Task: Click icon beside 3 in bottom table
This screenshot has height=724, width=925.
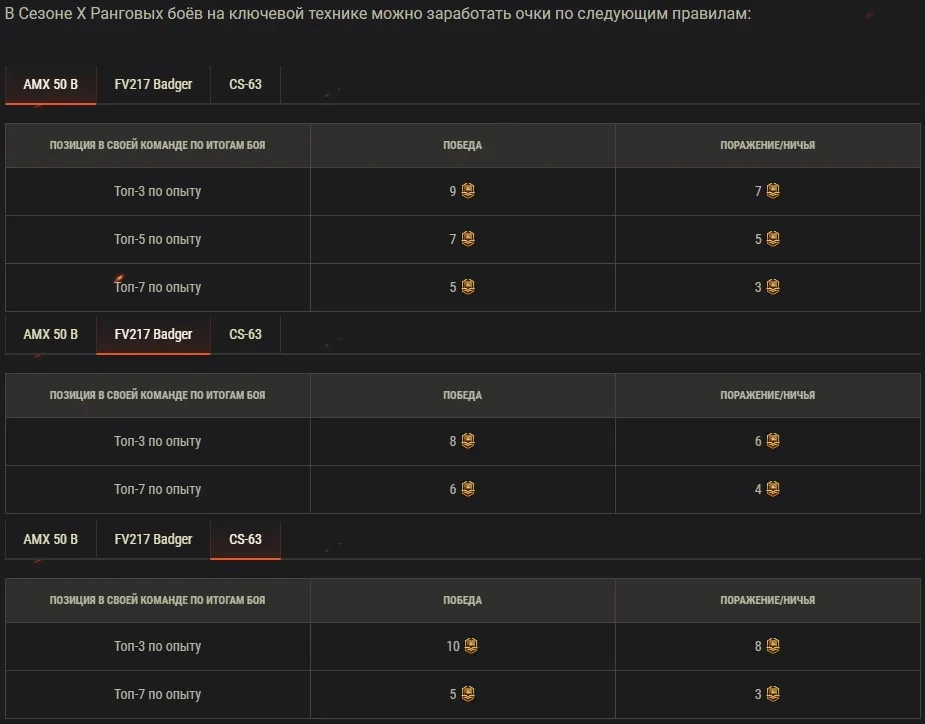Action: [x=773, y=694]
